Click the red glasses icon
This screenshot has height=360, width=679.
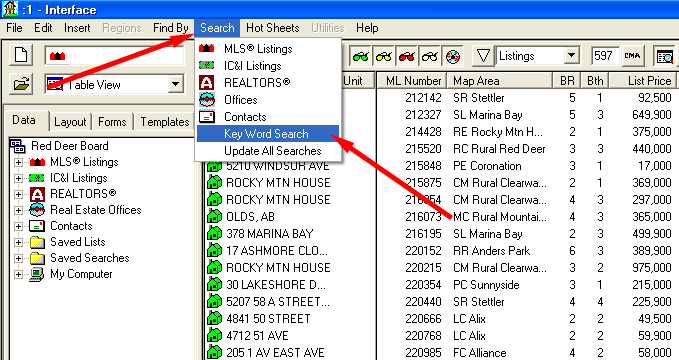[407, 56]
